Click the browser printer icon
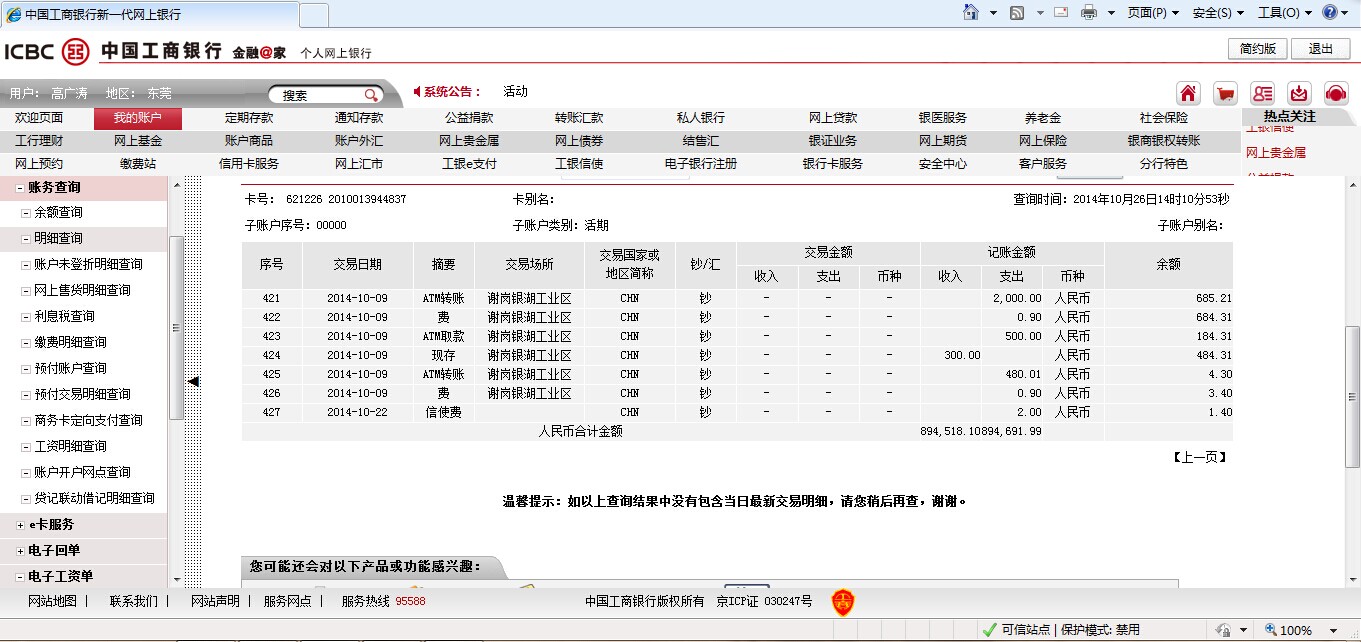 point(1089,13)
